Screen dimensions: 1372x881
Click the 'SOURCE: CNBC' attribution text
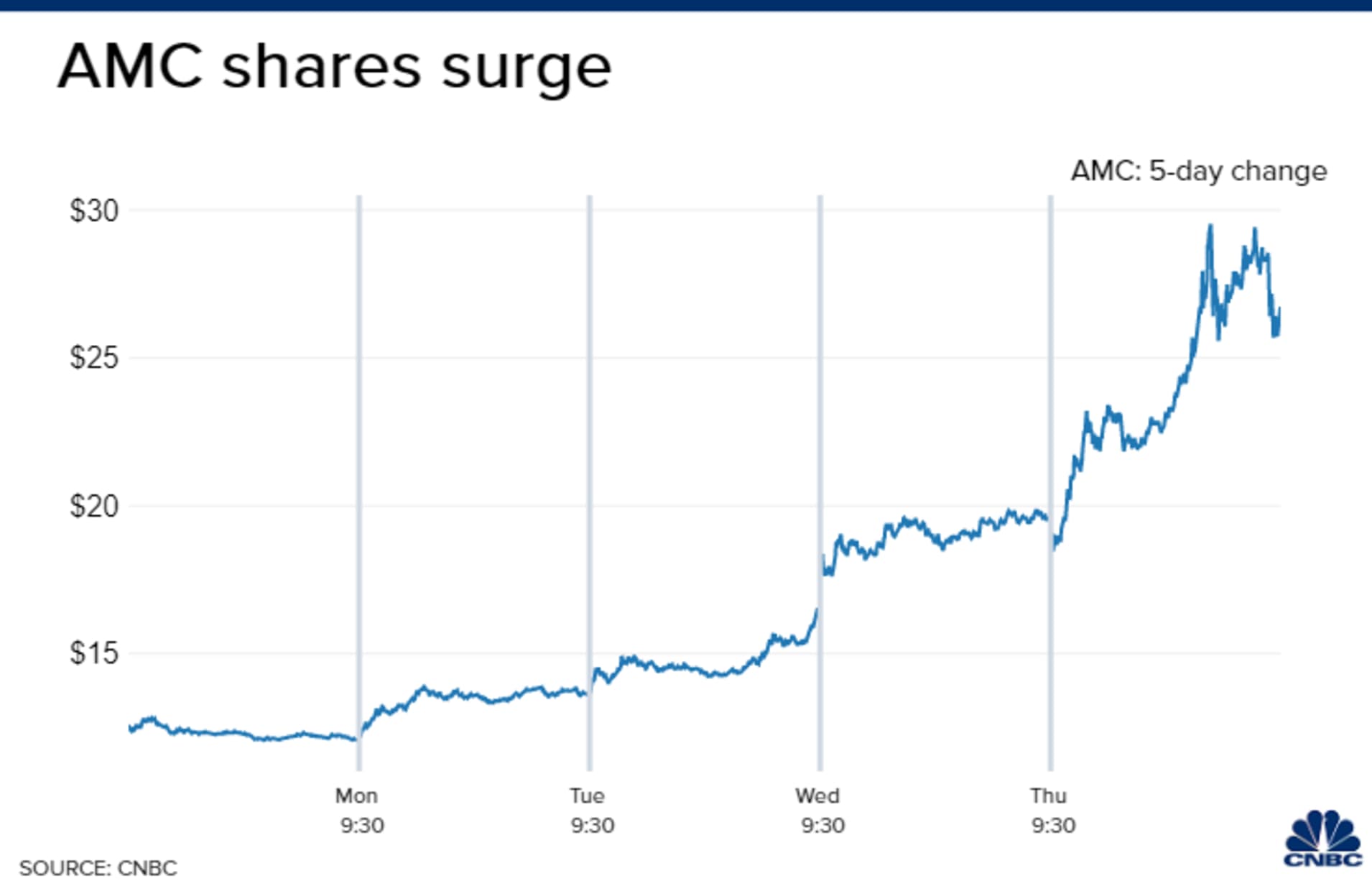98,867
